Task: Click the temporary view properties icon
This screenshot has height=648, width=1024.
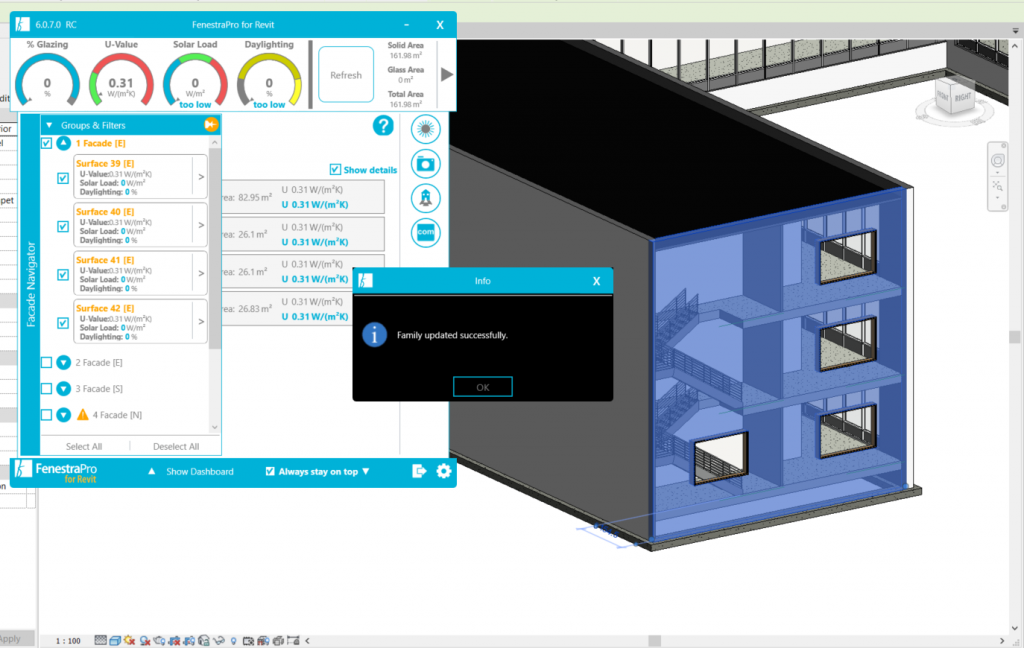Action: click(248, 641)
